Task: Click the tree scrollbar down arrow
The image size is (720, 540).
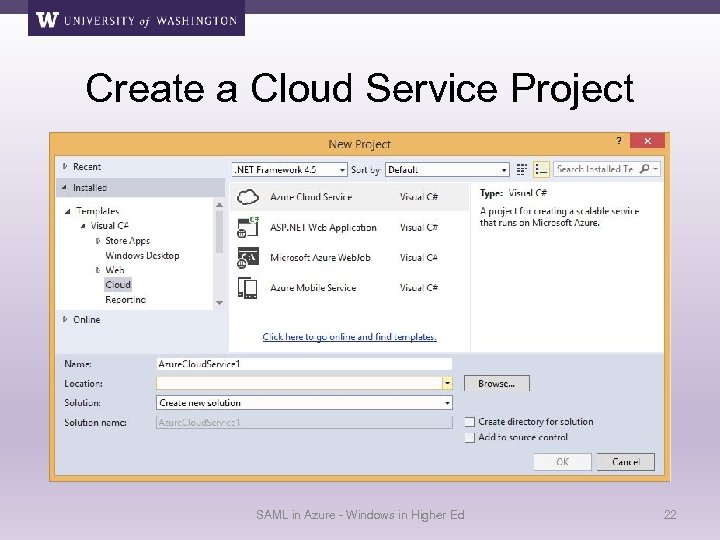Action: 219,303
